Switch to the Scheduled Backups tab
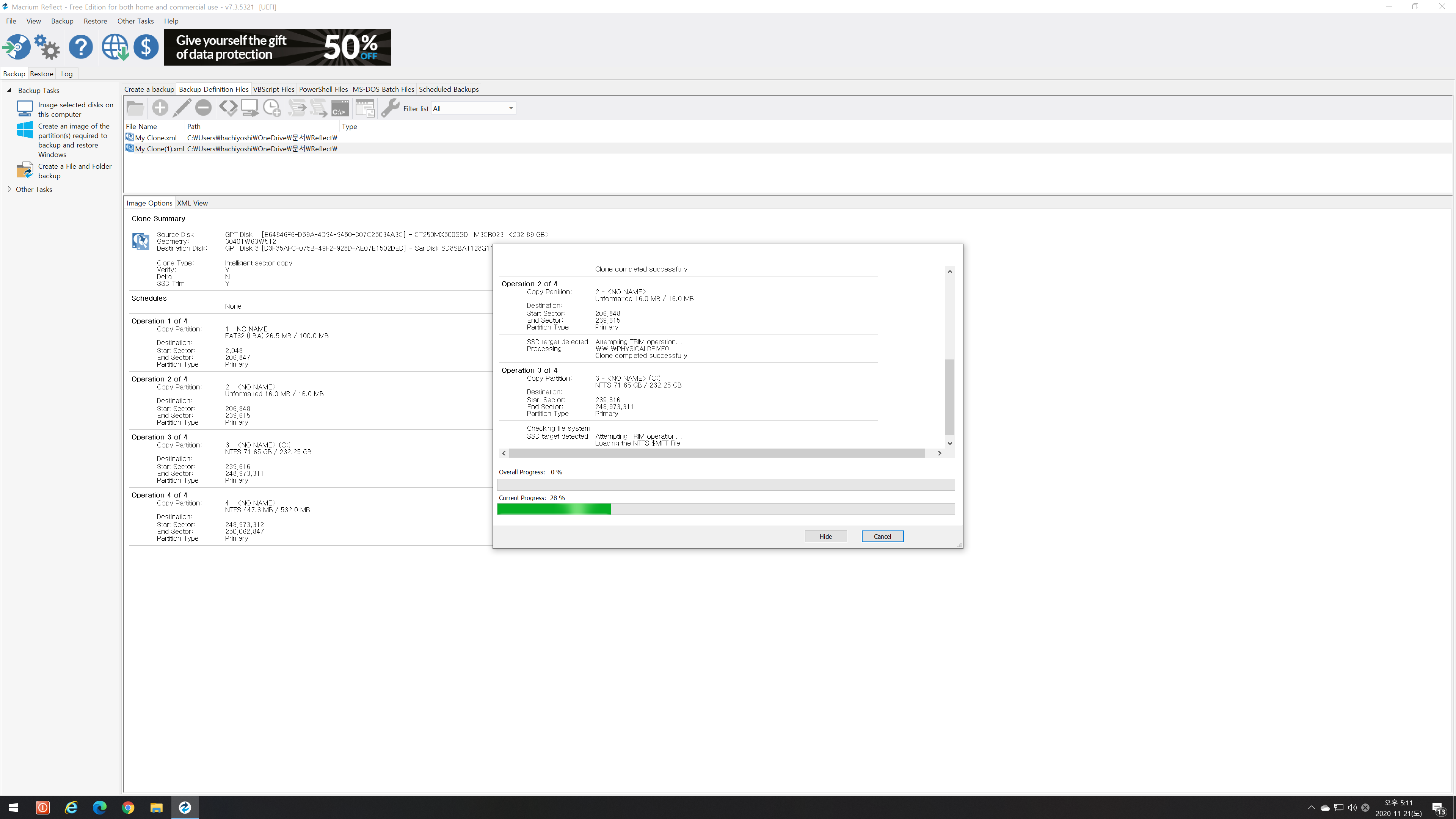This screenshot has height=819, width=1456. 448,89
